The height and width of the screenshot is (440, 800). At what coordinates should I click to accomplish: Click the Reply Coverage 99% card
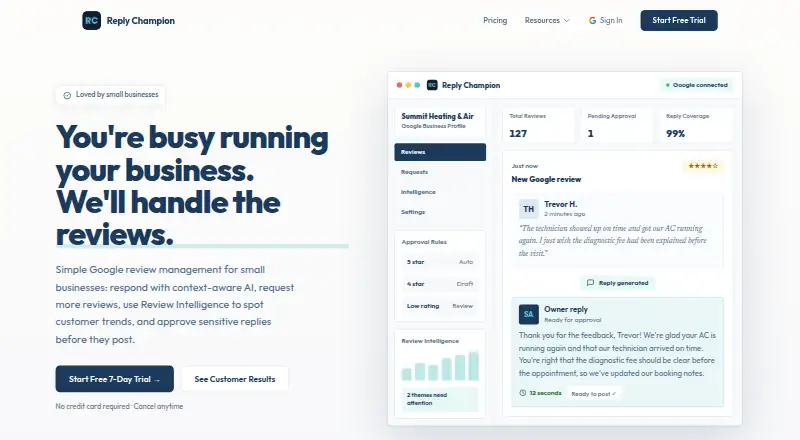click(695, 125)
